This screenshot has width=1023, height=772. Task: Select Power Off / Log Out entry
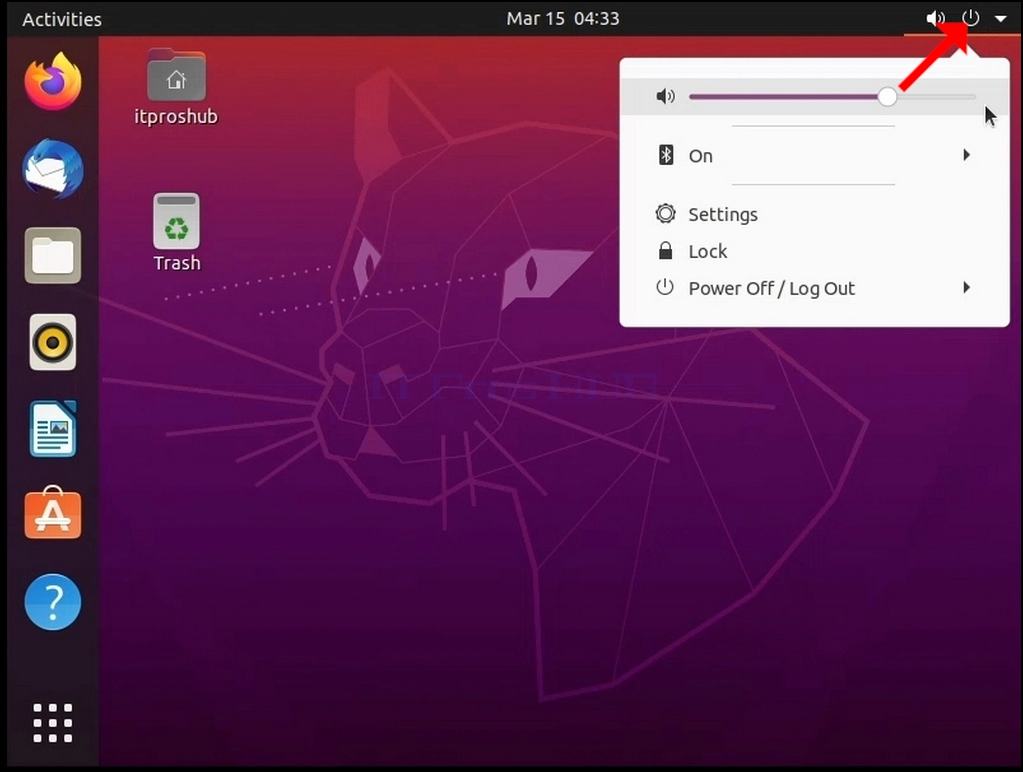814,288
